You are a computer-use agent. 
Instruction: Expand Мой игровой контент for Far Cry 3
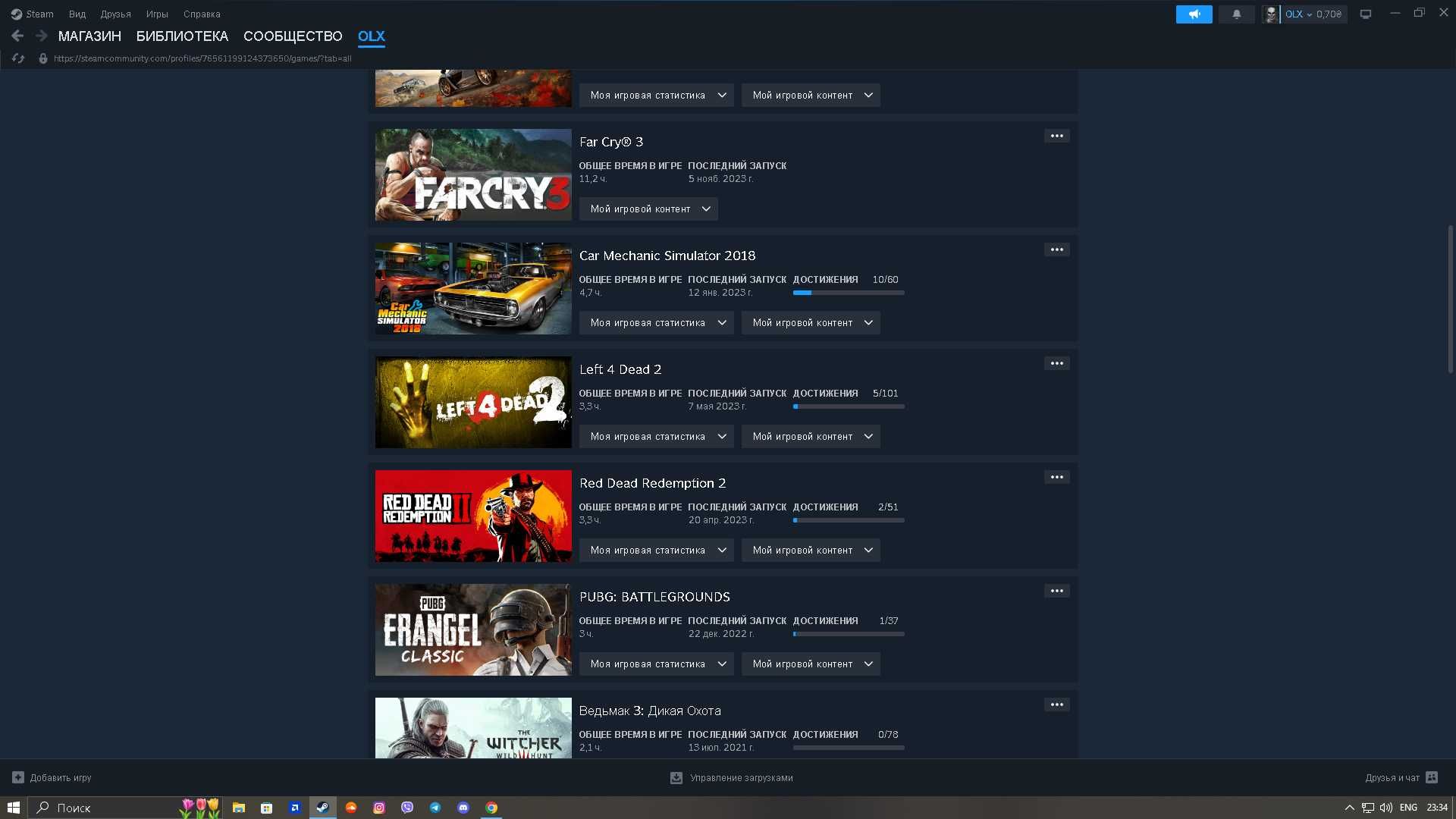648,209
